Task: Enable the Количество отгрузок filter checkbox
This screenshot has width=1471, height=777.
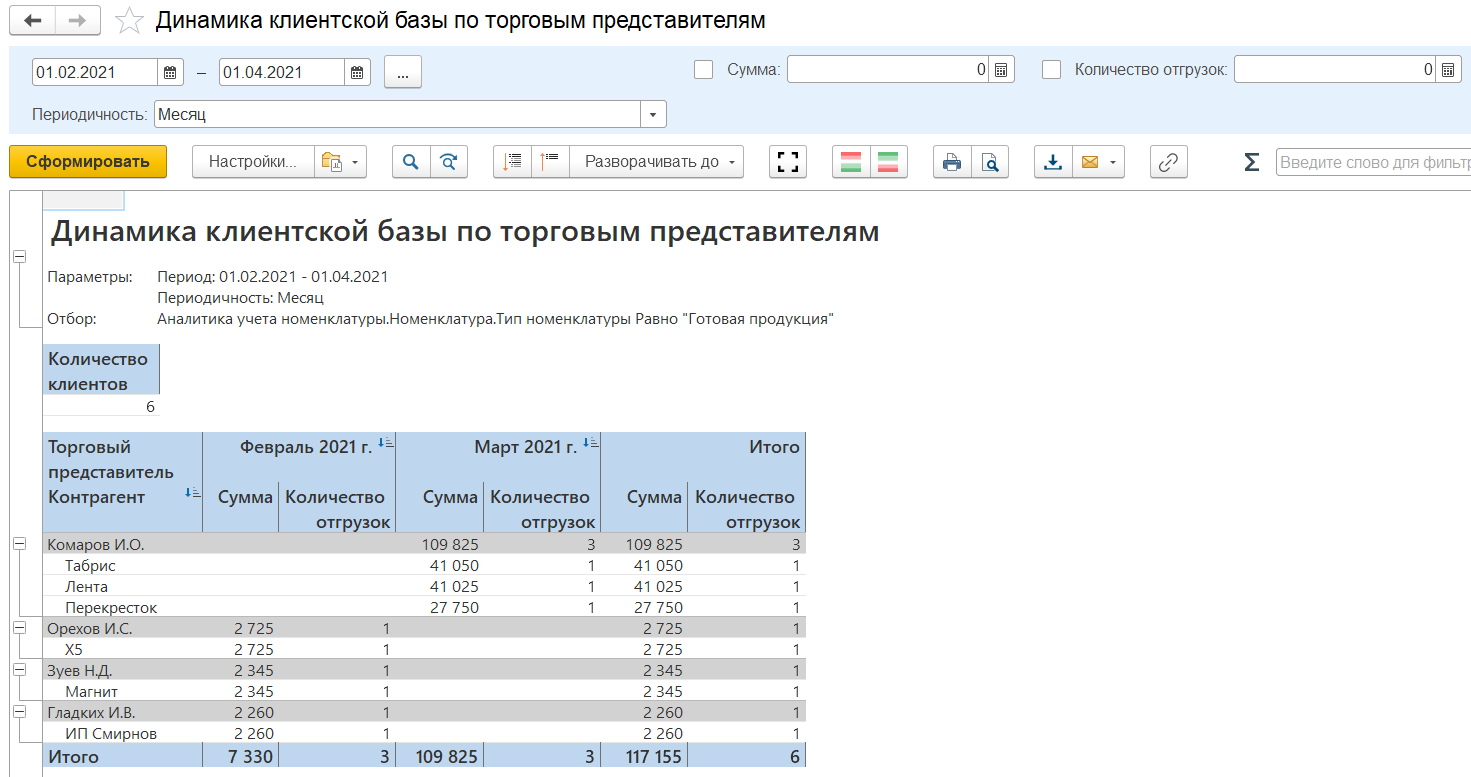Action: 1051,70
